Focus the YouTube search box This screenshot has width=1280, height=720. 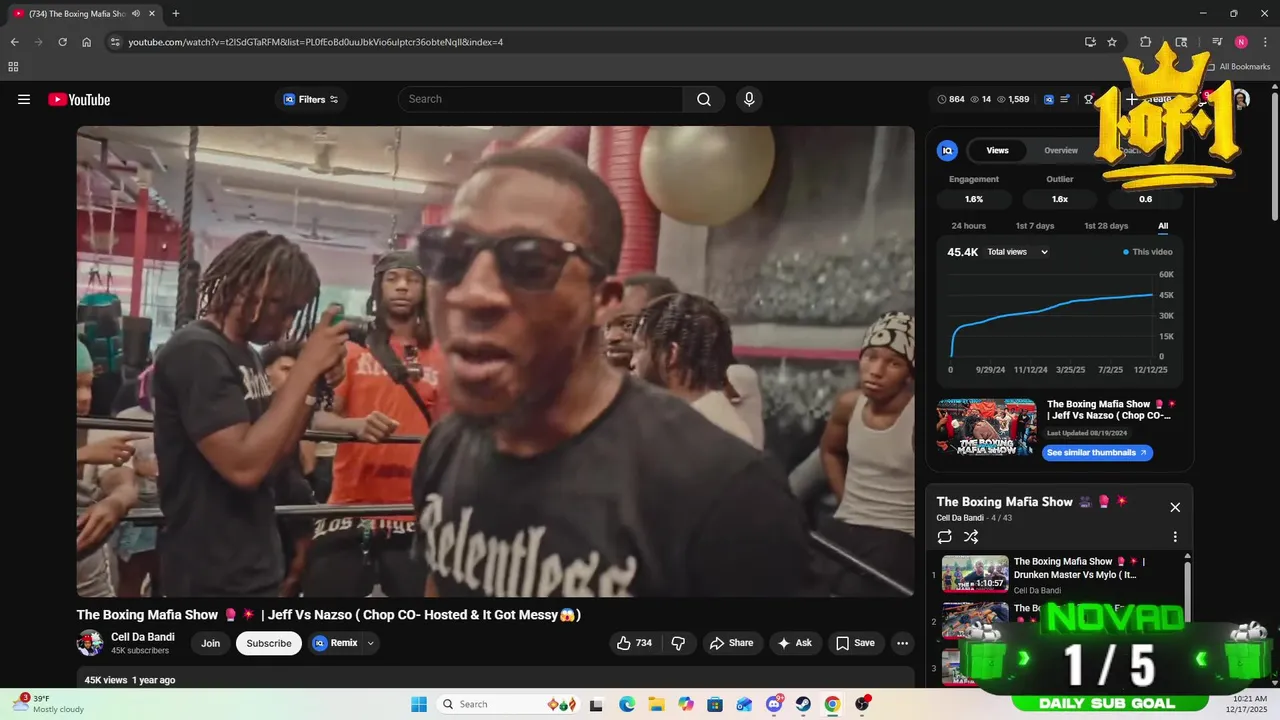pos(541,99)
